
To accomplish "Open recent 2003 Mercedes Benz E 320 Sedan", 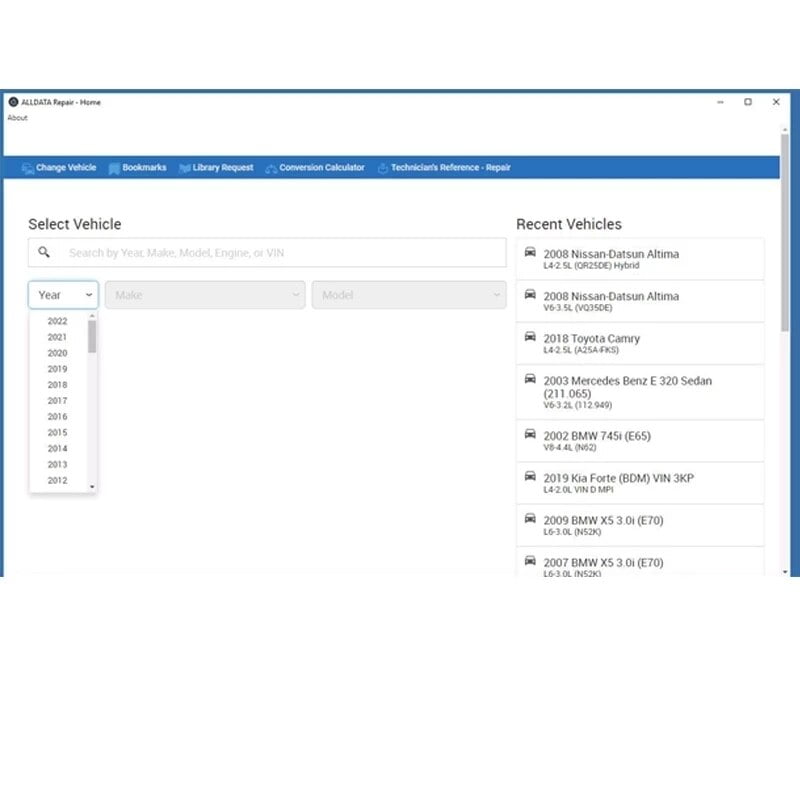I will click(640, 392).
